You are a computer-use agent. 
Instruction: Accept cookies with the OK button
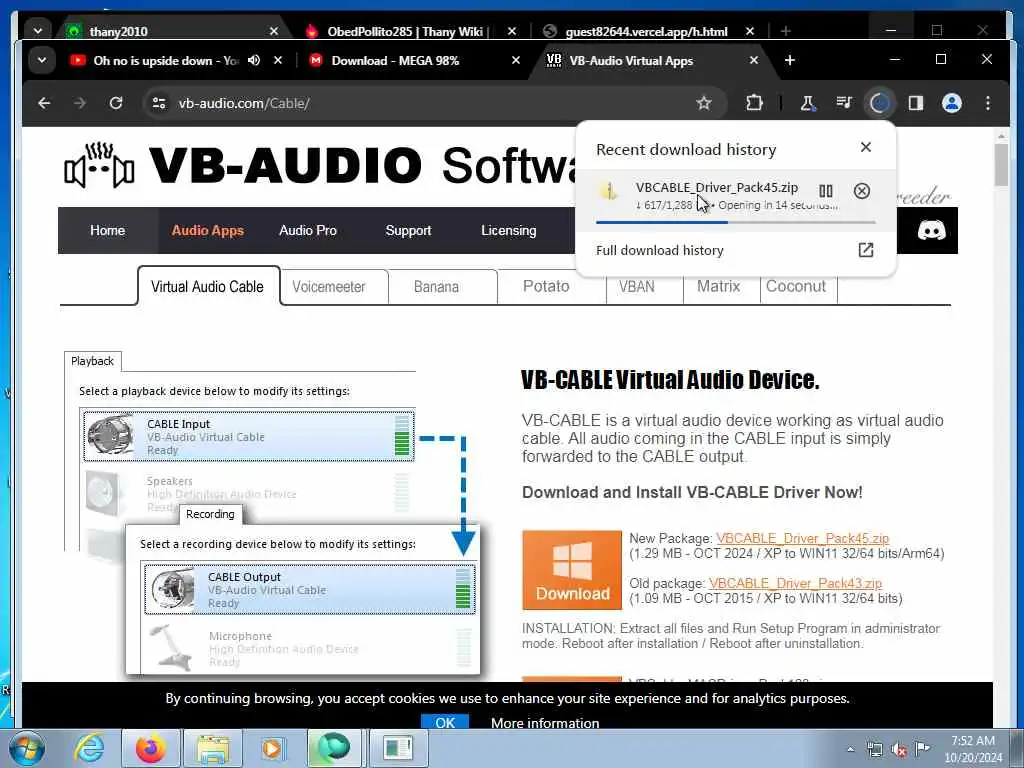tap(445, 722)
